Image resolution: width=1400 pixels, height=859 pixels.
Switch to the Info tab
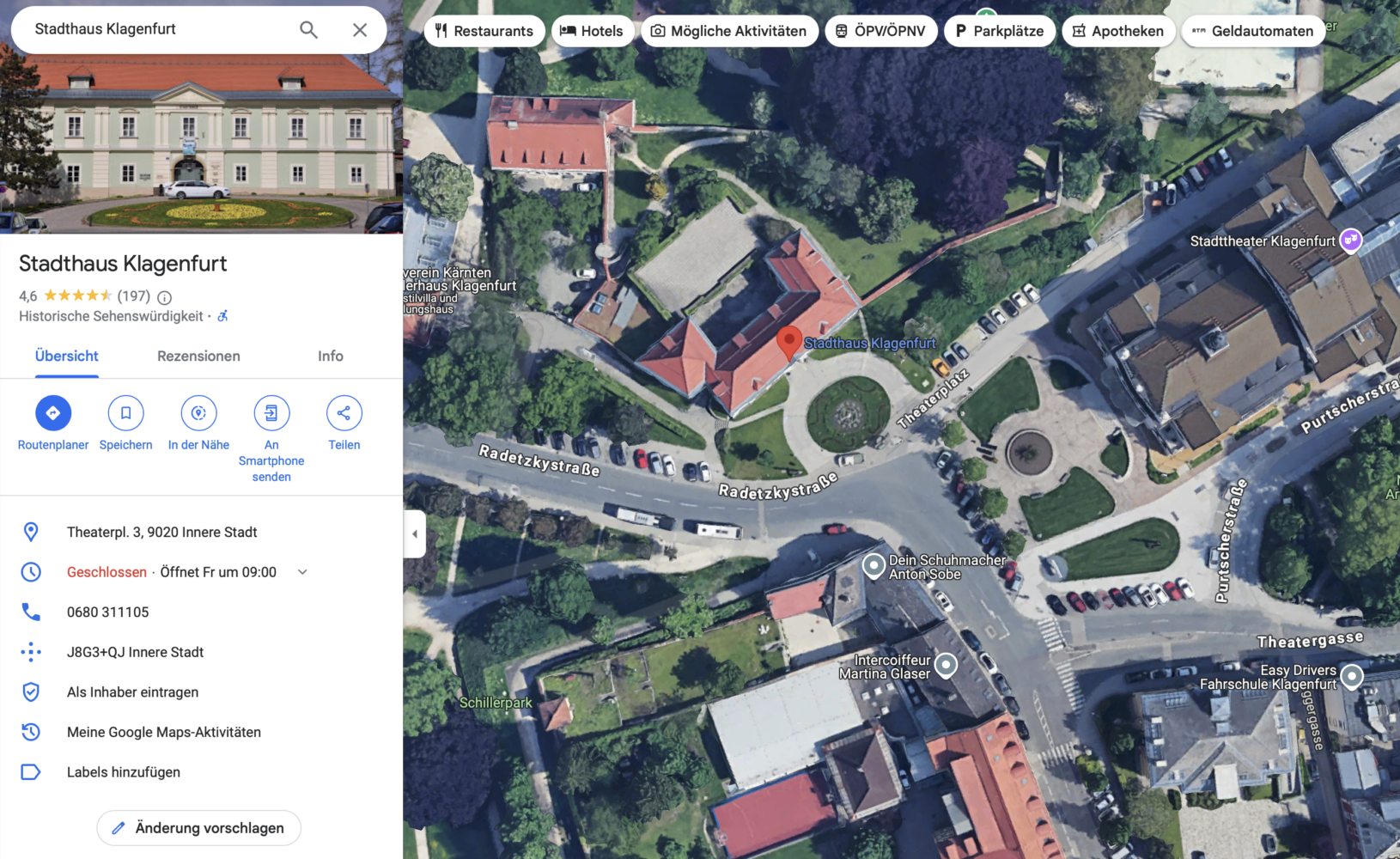pyautogui.click(x=331, y=356)
